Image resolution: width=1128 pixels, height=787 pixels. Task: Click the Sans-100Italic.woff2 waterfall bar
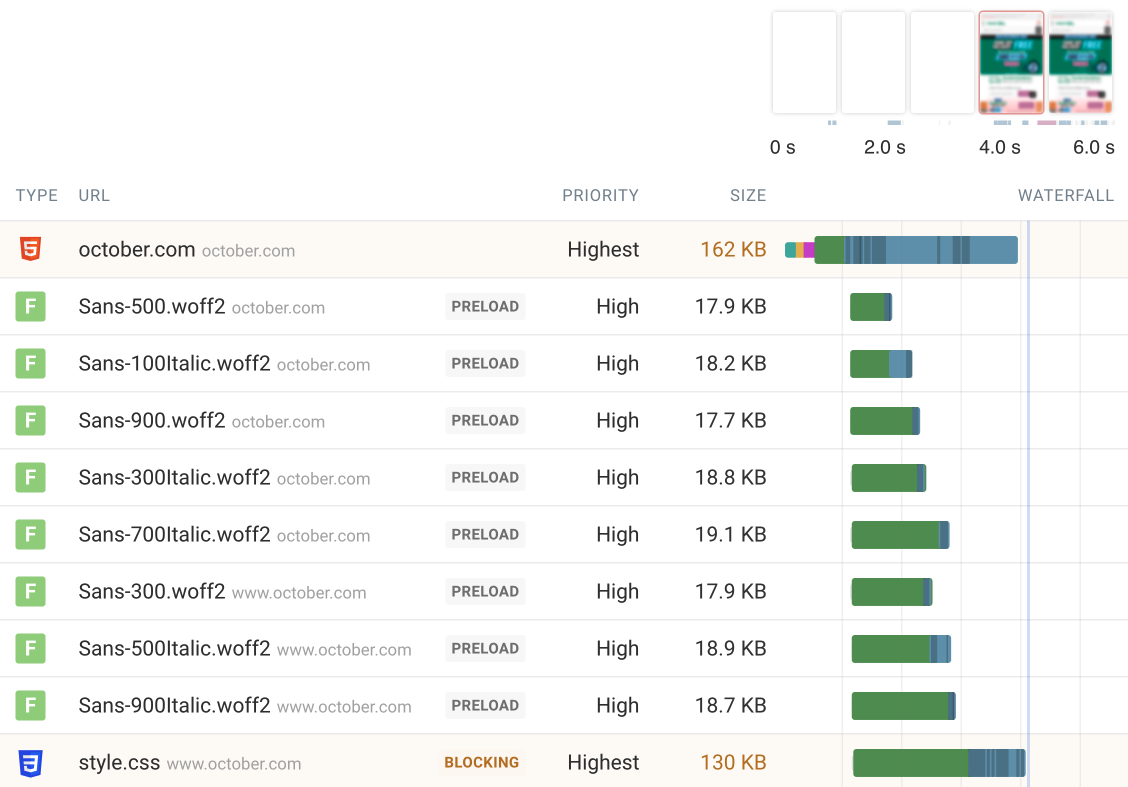coord(881,363)
